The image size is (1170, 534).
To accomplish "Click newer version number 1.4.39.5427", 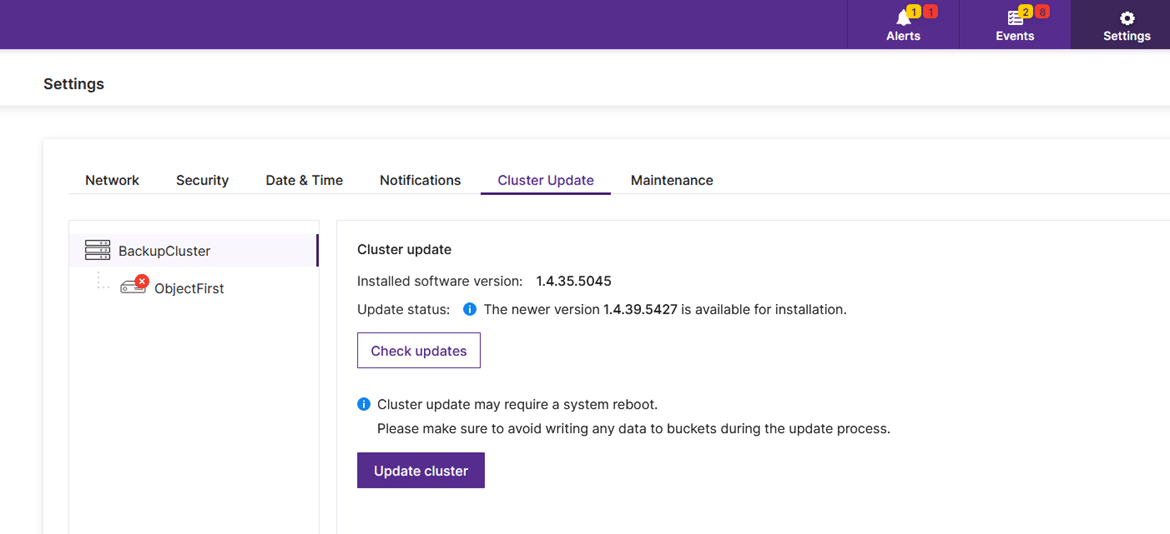I will [x=640, y=309].
